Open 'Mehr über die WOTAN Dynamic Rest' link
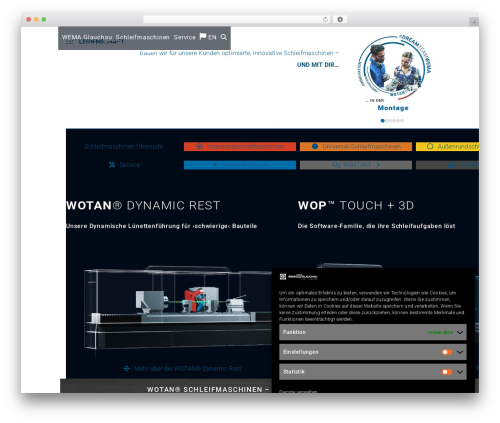The height and width of the screenshot is (423, 500). (187, 368)
